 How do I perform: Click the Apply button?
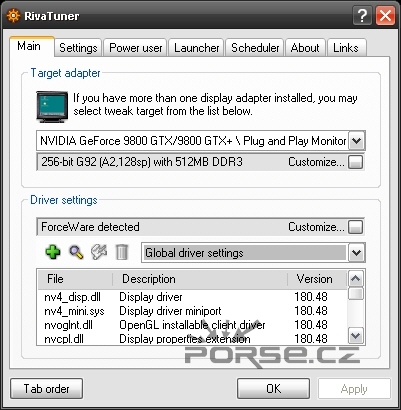point(354,388)
